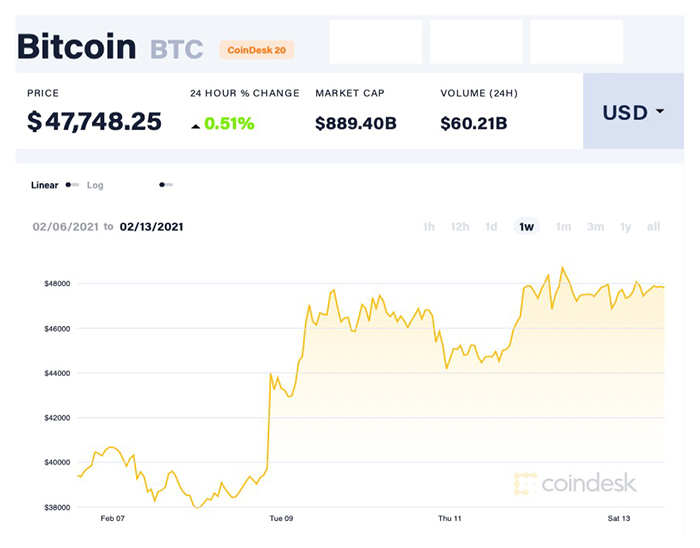The image size is (700, 548).
Task: Click the Bitcoin title heading
Action: point(76,46)
